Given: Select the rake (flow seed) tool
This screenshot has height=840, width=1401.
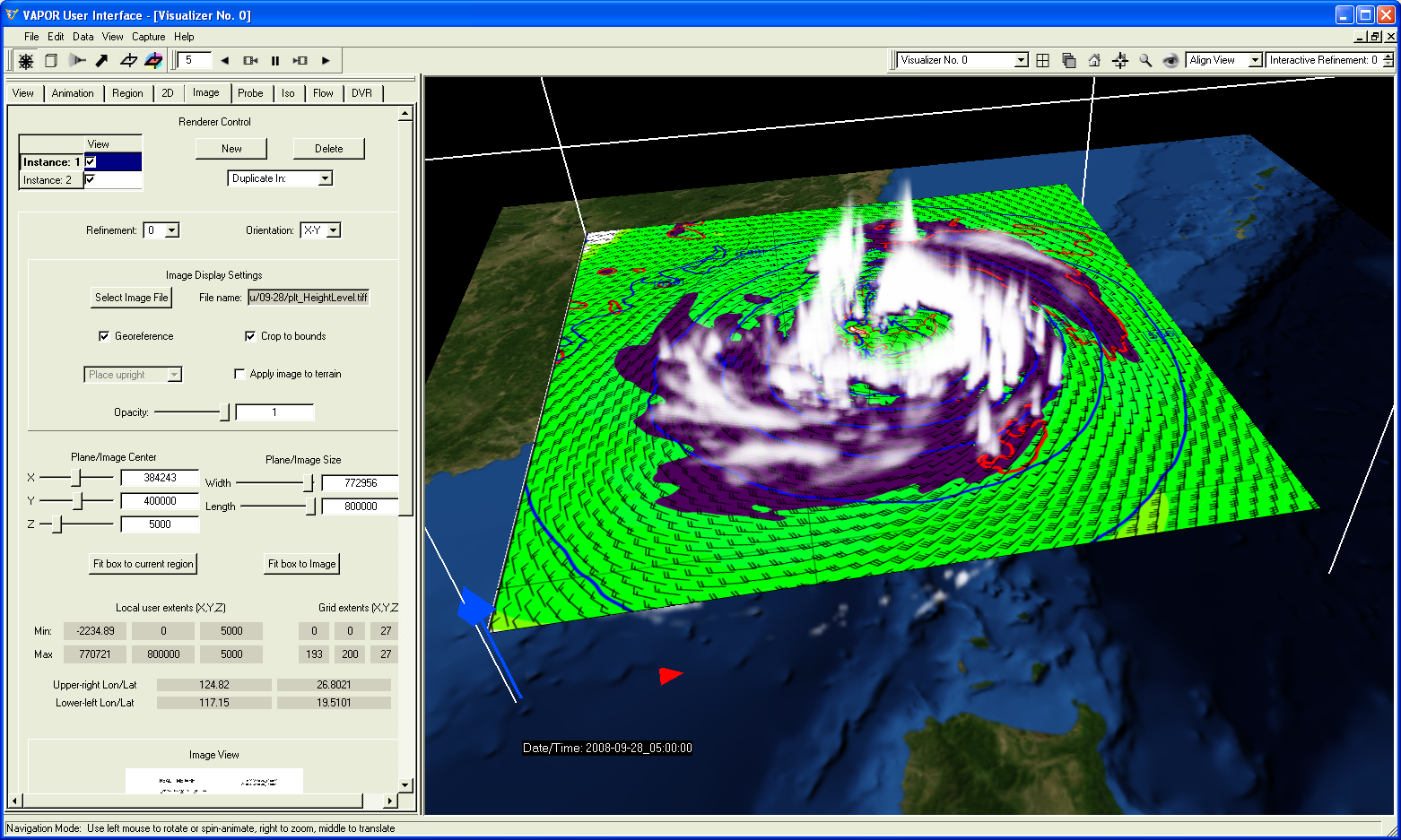Looking at the screenshot, I should click(x=77, y=61).
